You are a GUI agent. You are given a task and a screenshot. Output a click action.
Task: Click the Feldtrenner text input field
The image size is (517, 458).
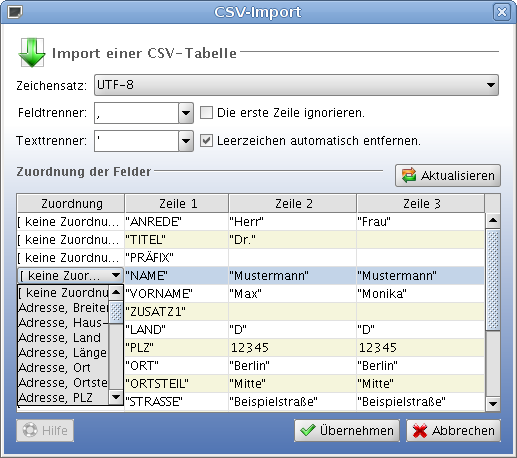pos(137,113)
